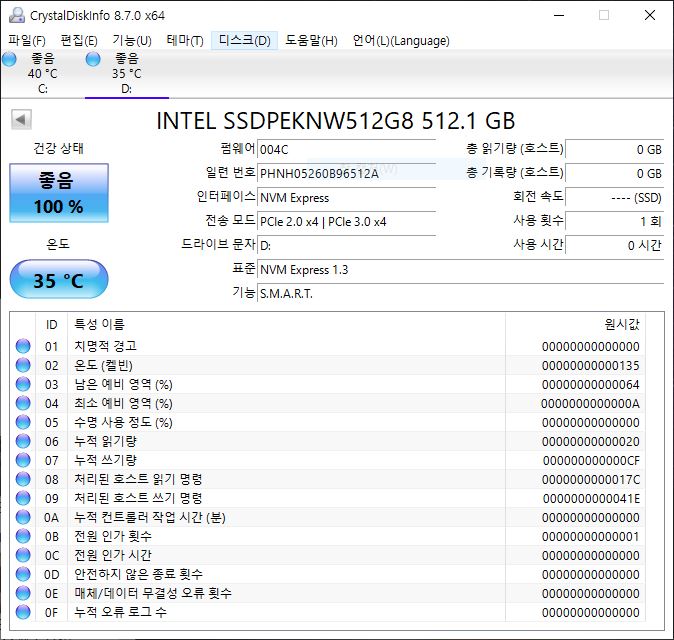Image resolution: width=674 pixels, height=640 pixels.
Task: Click status orb of attribute 0A 컨트롤러 작업 시간
Action: point(23,518)
